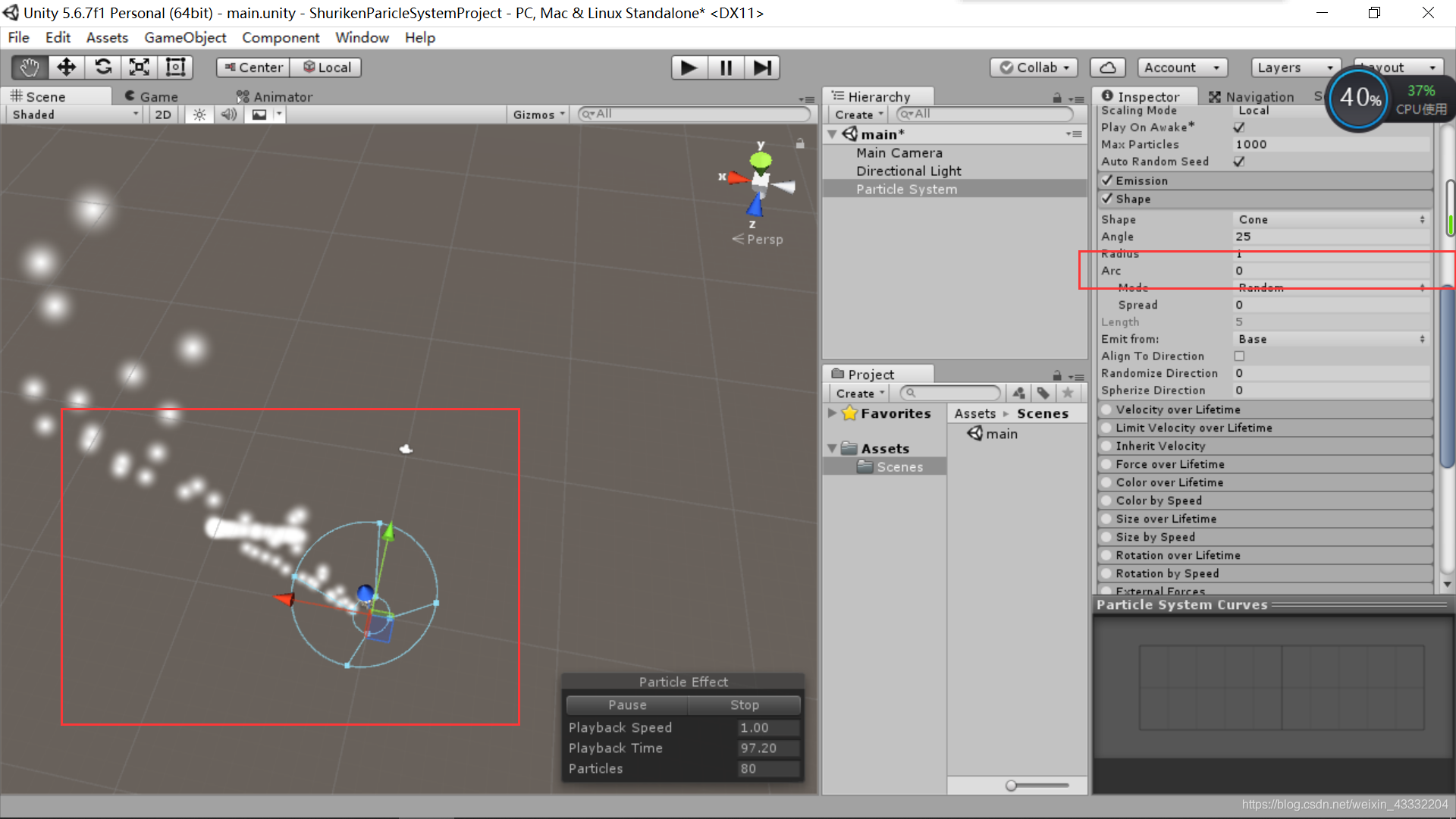
Task: Toggle the Persp projection label
Action: click(x=758, y=239)
